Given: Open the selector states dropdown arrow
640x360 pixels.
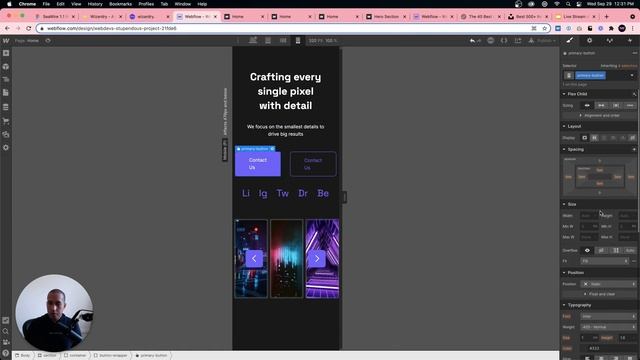Looking at the screenshot, I should [x=632, y=76].
